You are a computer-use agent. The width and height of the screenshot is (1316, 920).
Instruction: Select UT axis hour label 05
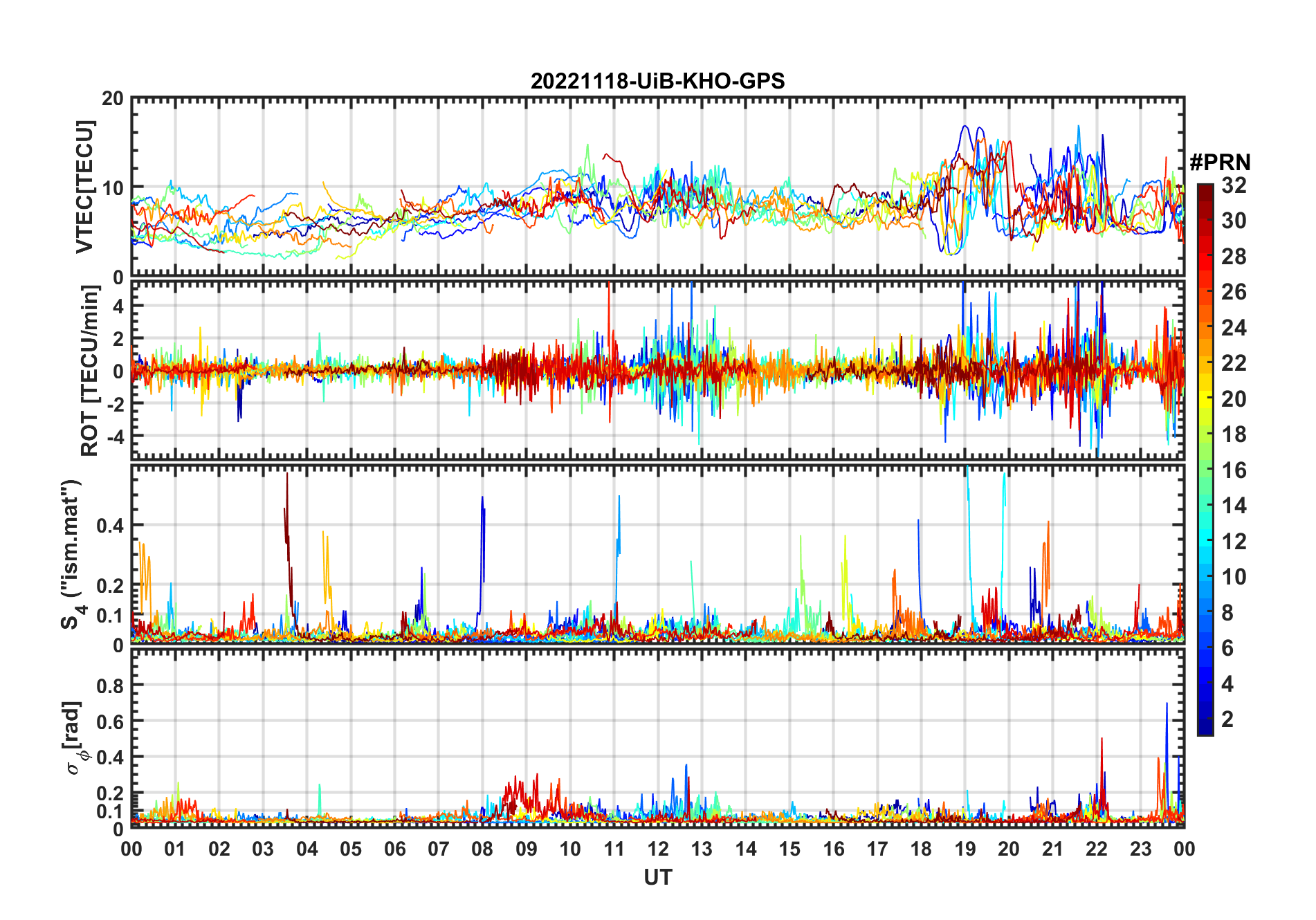(x=351, y=849)
